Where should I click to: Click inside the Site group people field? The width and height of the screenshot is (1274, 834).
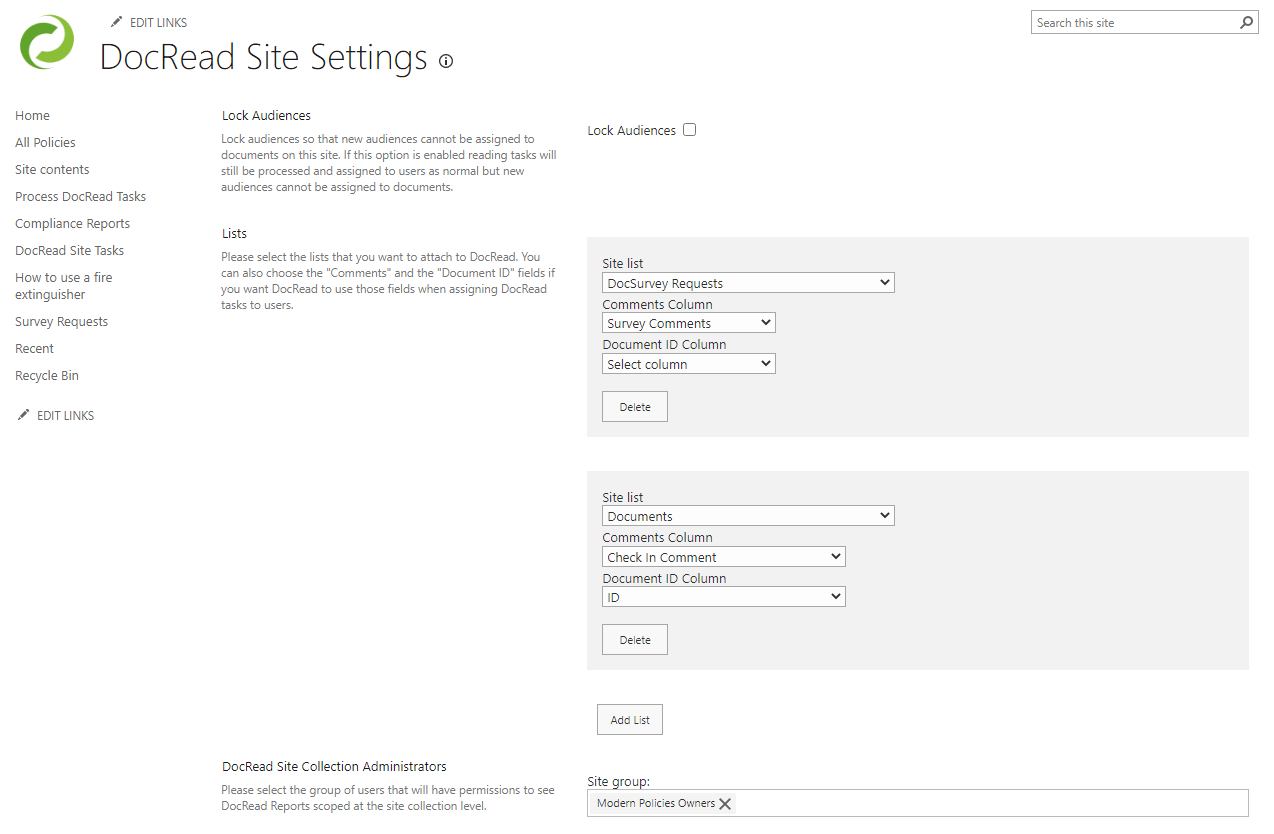click(x=917, y=803)
